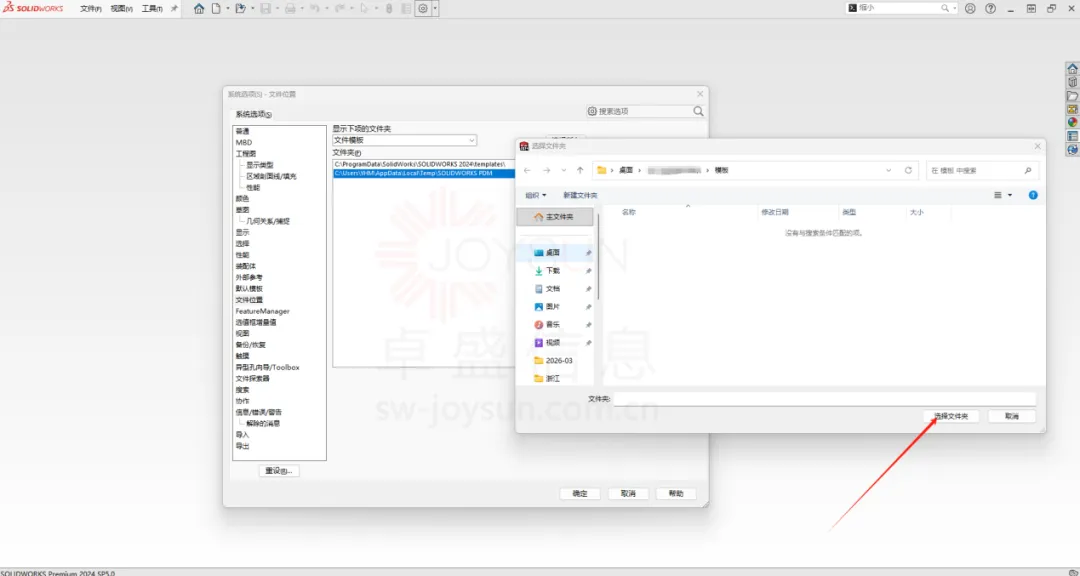
Task: Open the 显示下项的文件夹 dropdown (文件模板)
Action: click(404, 140)
